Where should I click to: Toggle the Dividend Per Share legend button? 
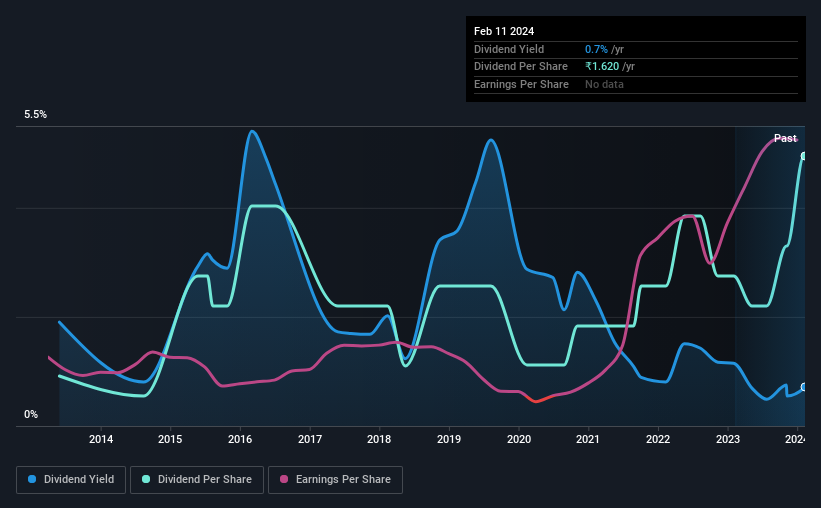[197, 480]
